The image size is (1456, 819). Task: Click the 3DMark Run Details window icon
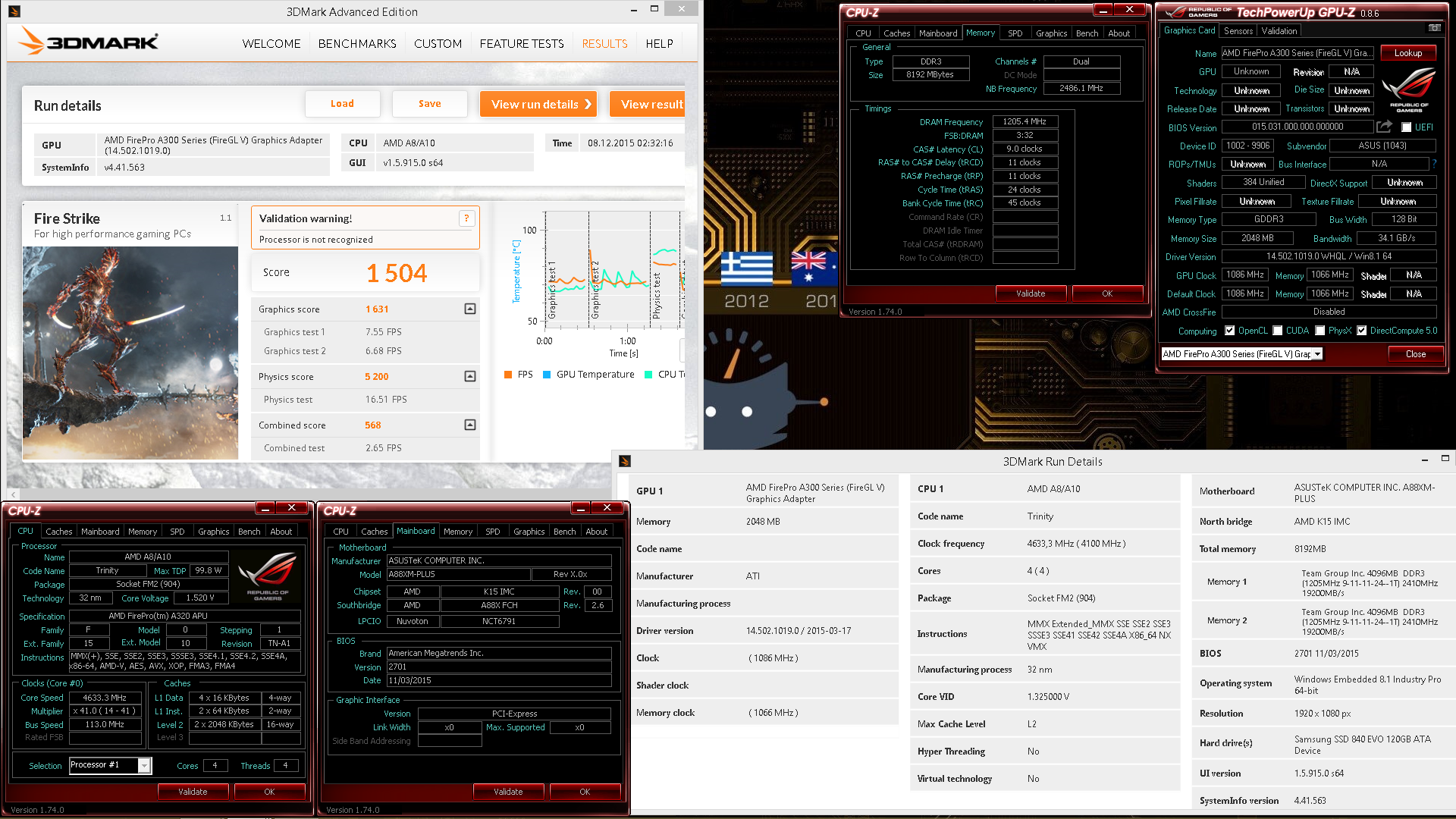tap(625, 461)
